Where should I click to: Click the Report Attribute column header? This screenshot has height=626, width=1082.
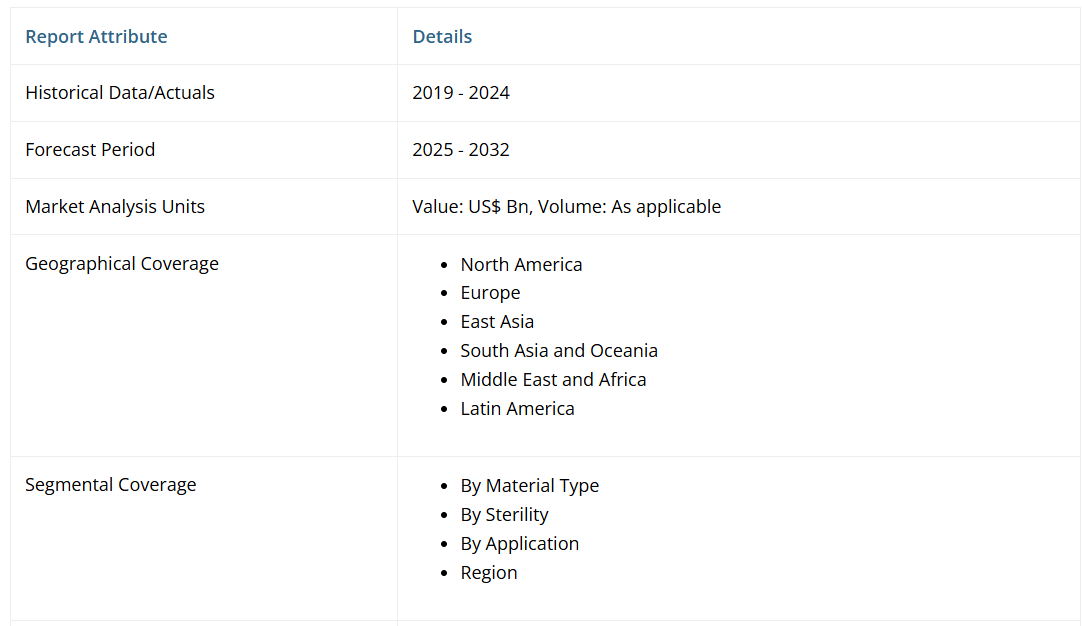96,37
